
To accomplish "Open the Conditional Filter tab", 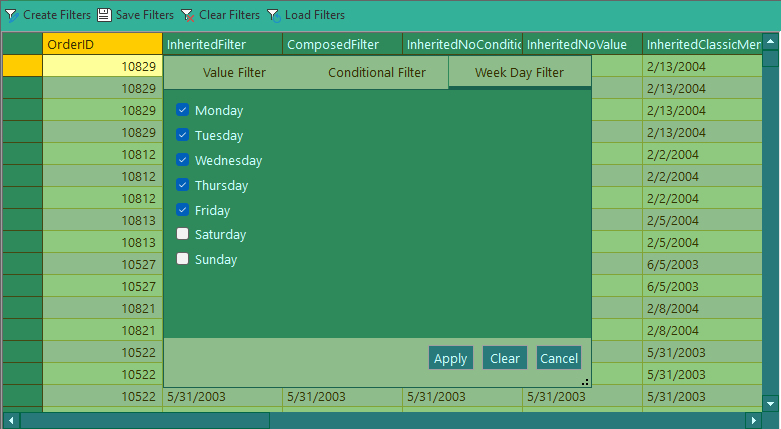I will click(x=376, y=72).
